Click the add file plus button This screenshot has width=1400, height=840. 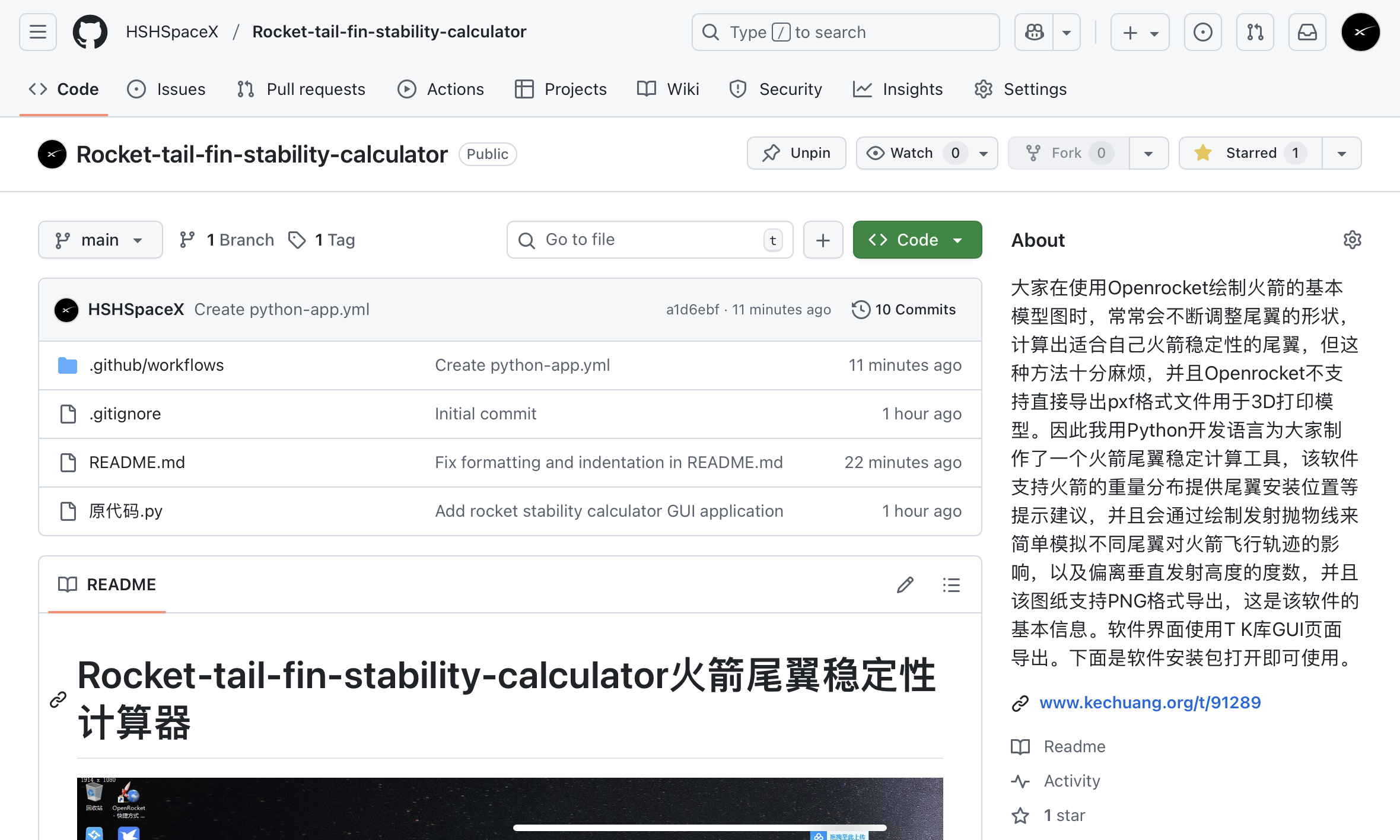823,240
